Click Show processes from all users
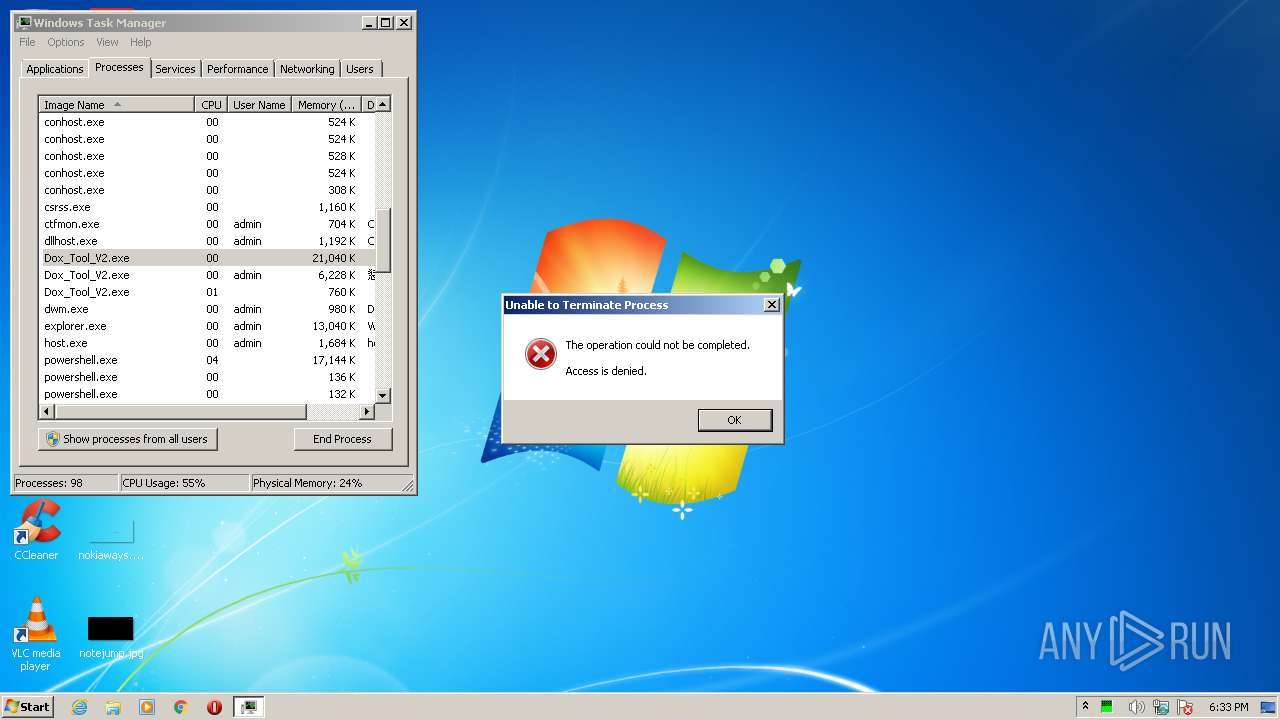Image resolution: width=1280 pixels, height=720 pixels. [x=127, y=439]
